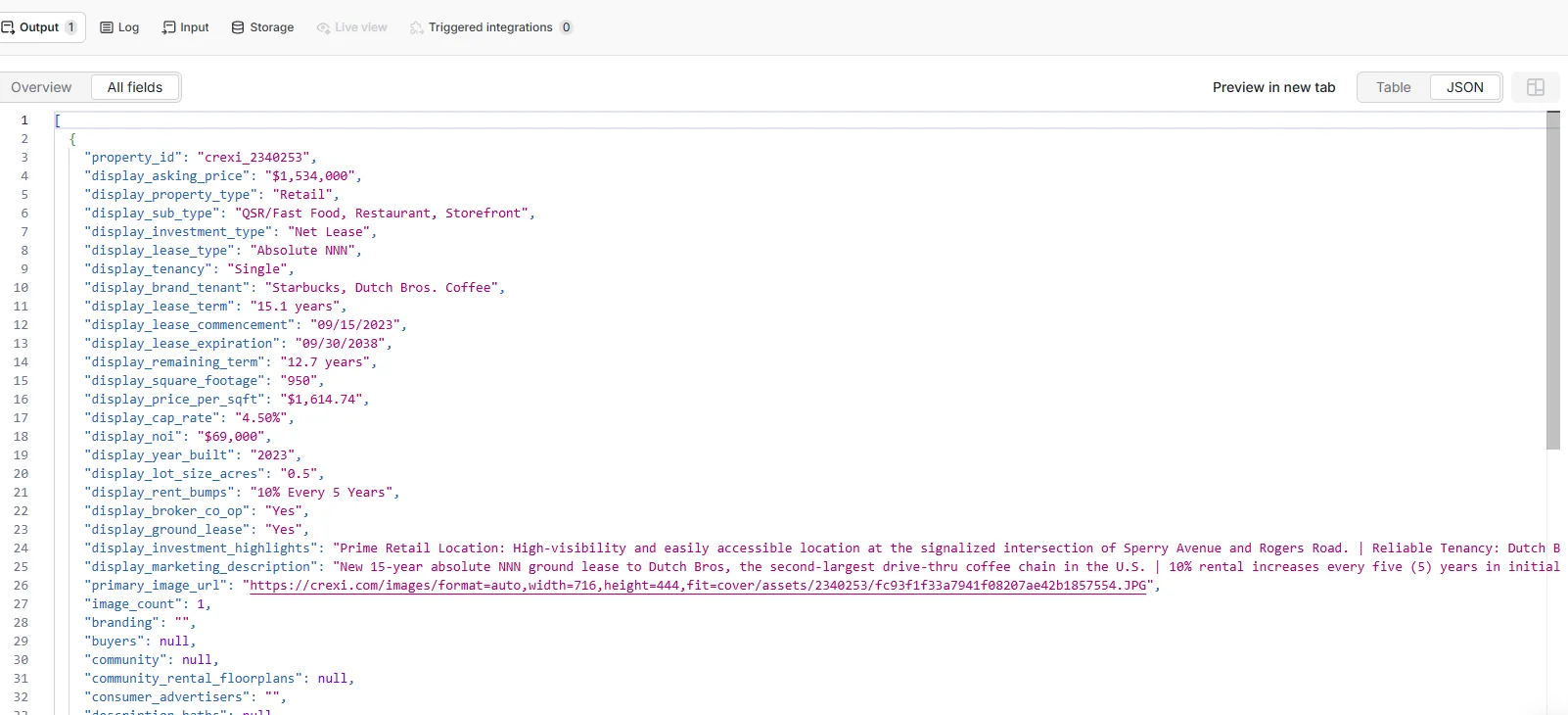1568x715 pixels.
Task: Click the vertical scrollbar thumb
Action: (1553, 280)
